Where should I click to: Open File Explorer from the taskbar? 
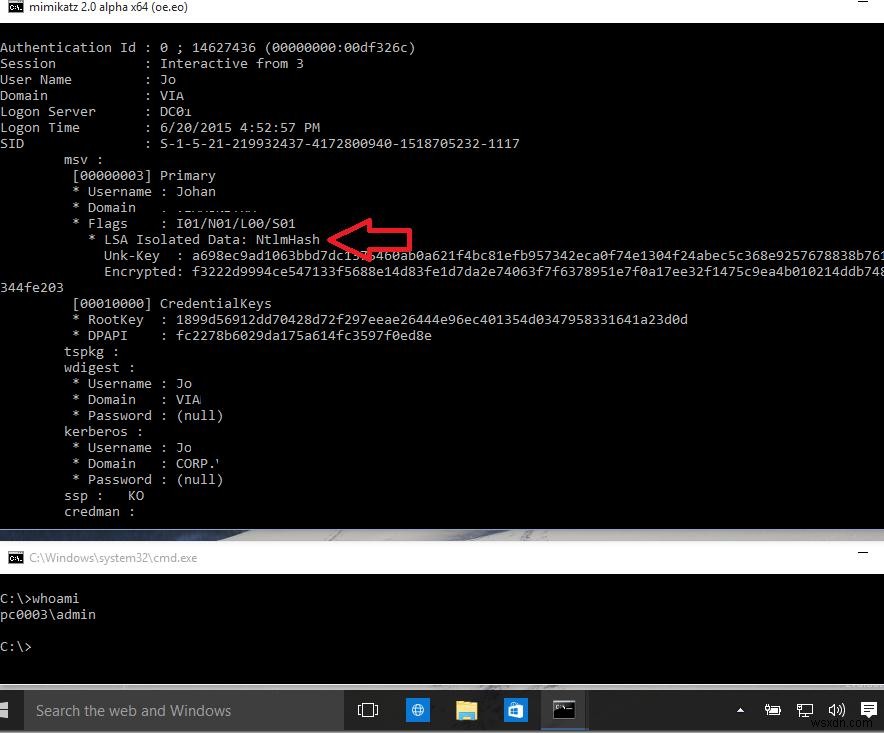[x=466, y=710]
